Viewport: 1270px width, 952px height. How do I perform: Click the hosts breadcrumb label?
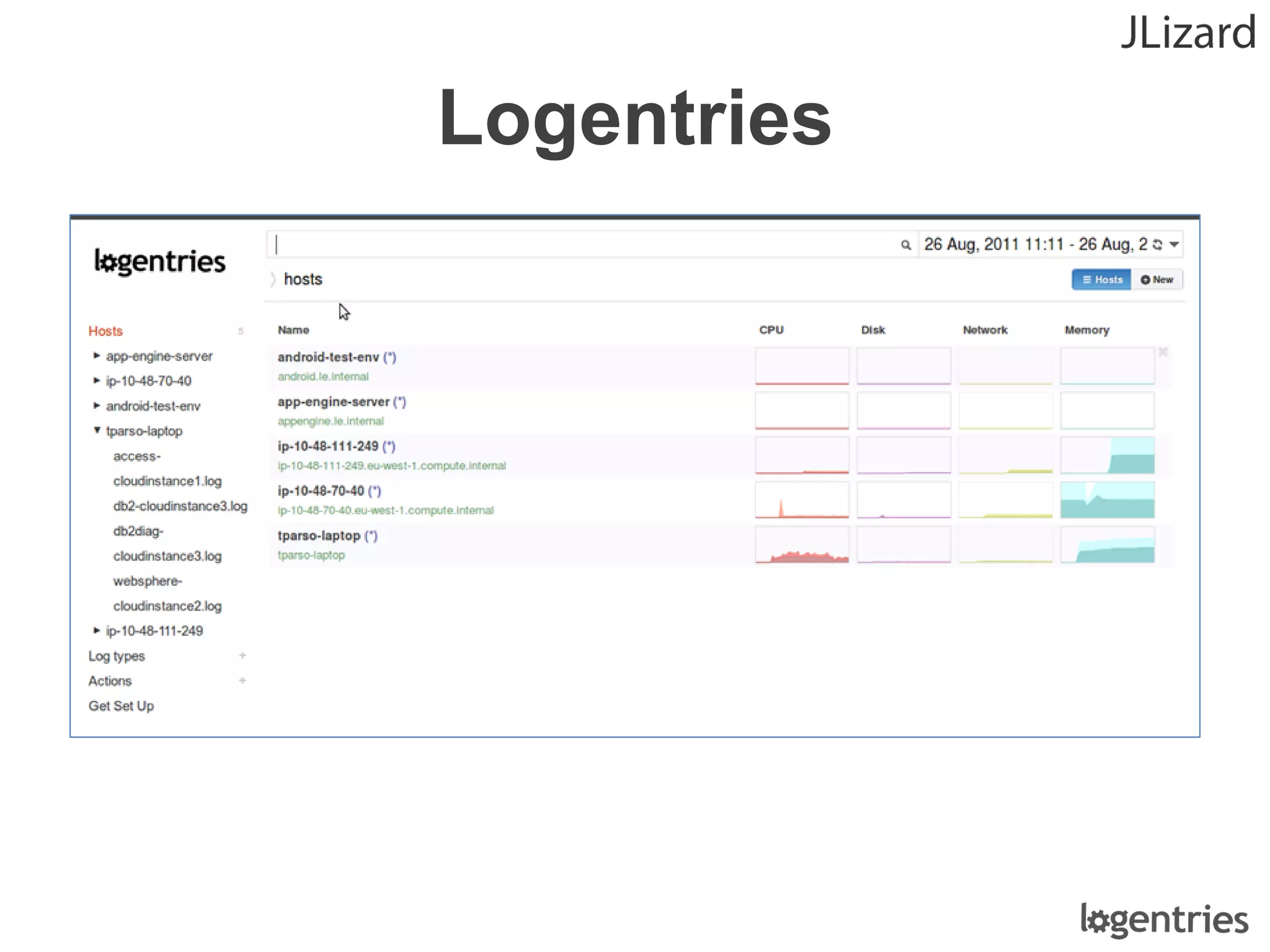click(x=303, y=280)
